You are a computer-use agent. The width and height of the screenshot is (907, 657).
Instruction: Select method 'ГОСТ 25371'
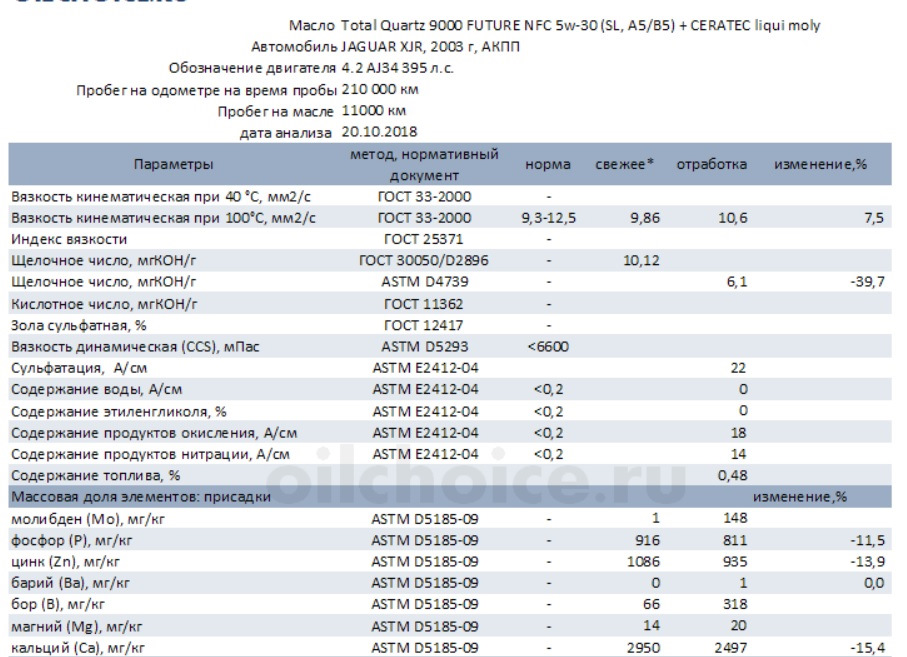424,239
